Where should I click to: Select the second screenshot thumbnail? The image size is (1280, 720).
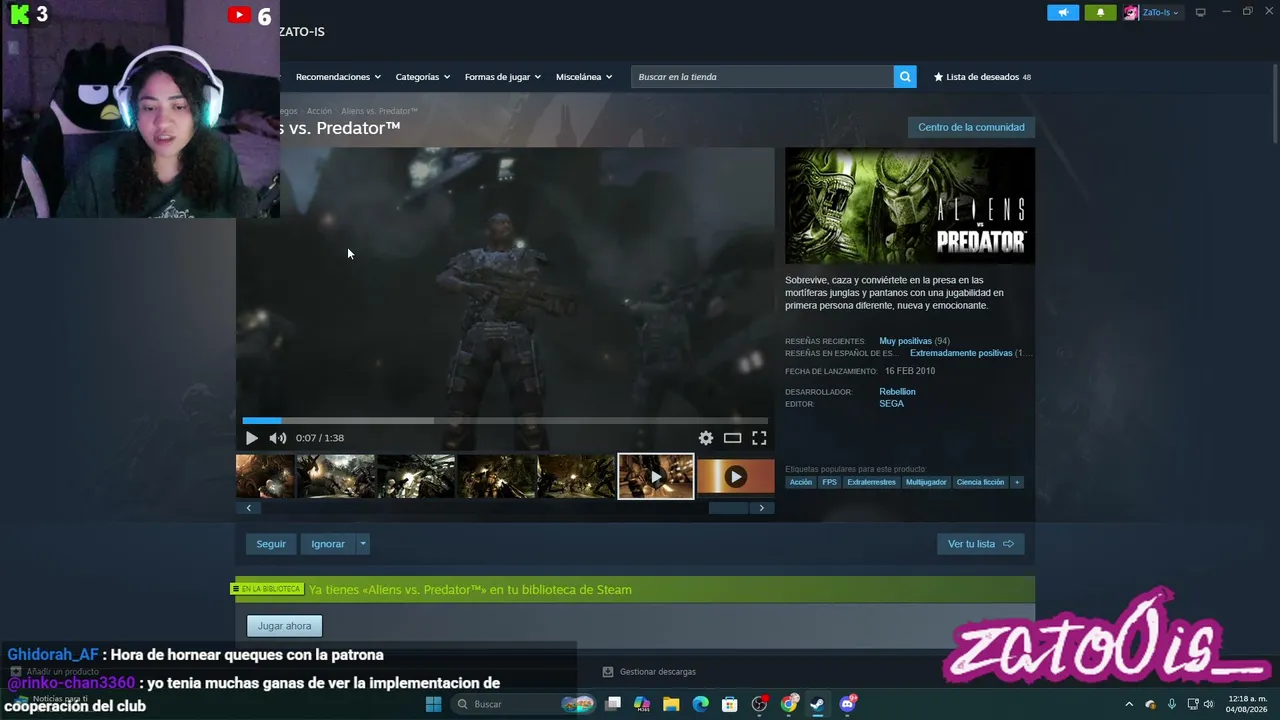point(336,476)
